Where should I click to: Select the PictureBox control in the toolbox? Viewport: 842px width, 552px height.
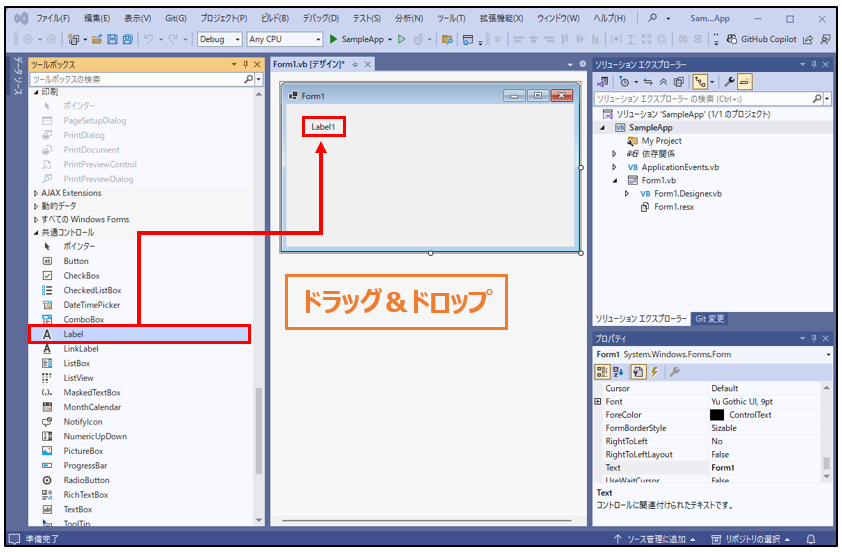(83, 451)
